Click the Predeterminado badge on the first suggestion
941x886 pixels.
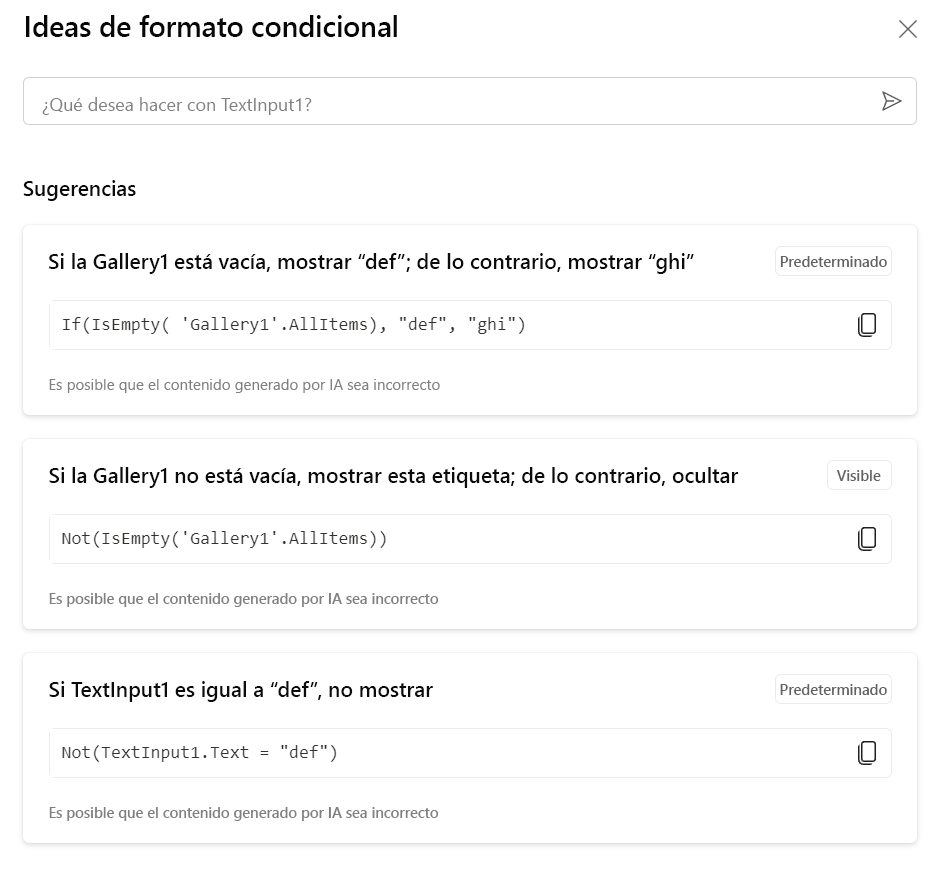[833, 262]
